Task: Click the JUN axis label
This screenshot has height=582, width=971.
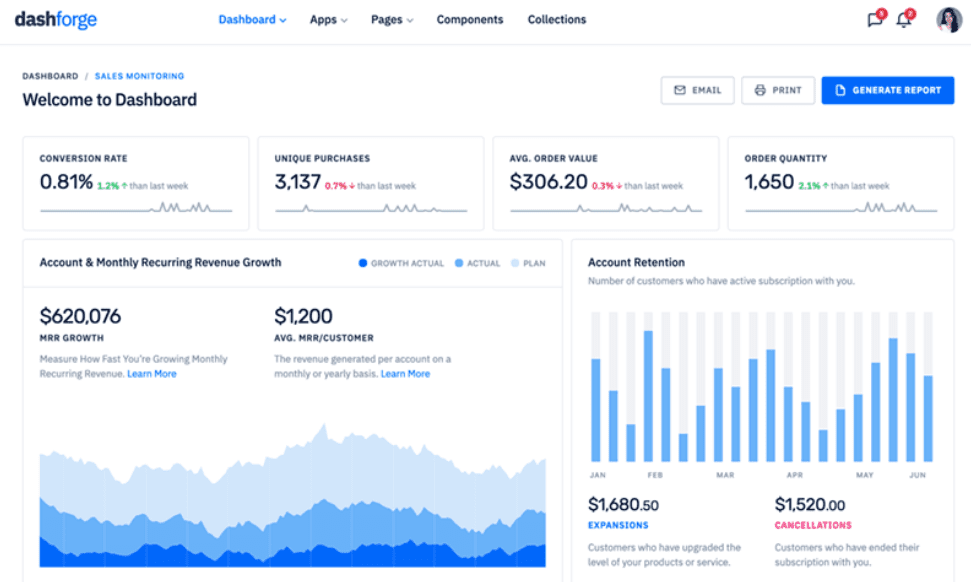Action: 917,476
